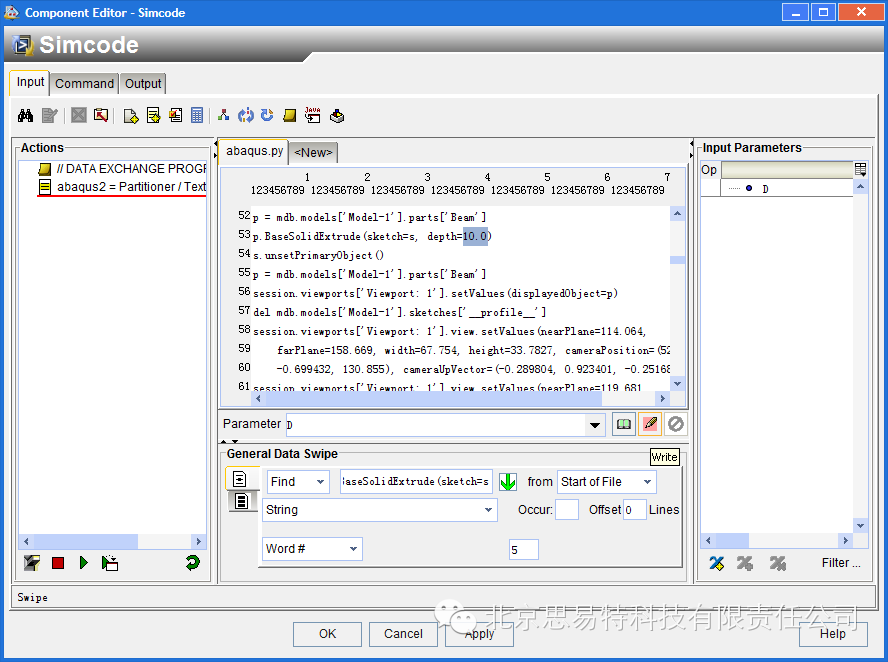Open the String type dropdown
This screenshot has height=662, width=888.
click(380, 510)
